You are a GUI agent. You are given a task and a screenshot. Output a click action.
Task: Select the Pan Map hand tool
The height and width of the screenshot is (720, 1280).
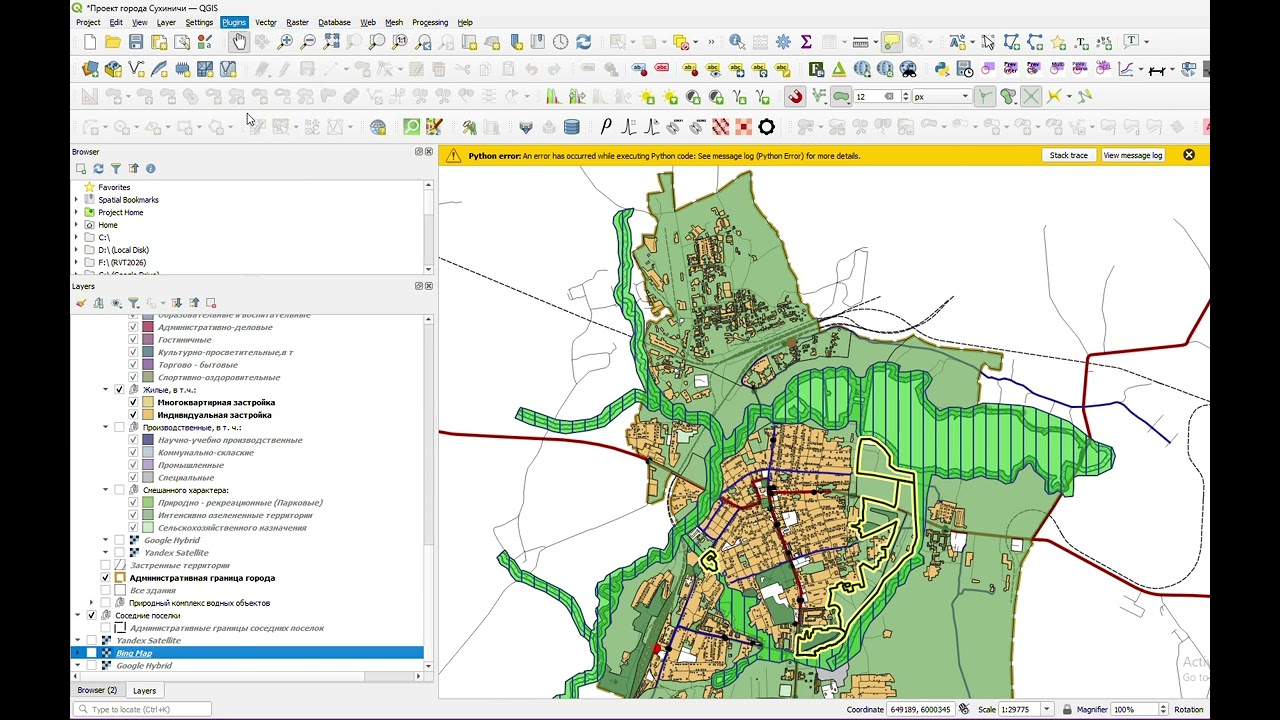(239, 42)
